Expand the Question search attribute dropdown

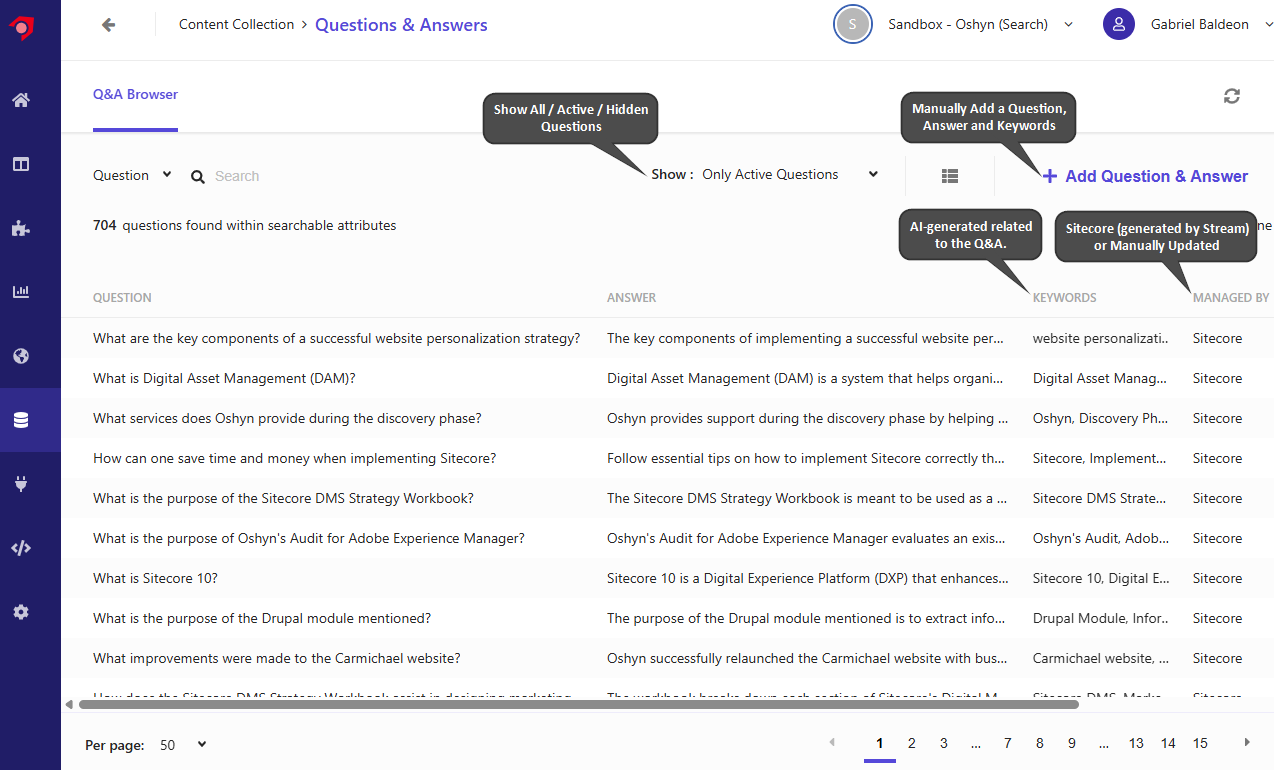[x=133, y=175]
